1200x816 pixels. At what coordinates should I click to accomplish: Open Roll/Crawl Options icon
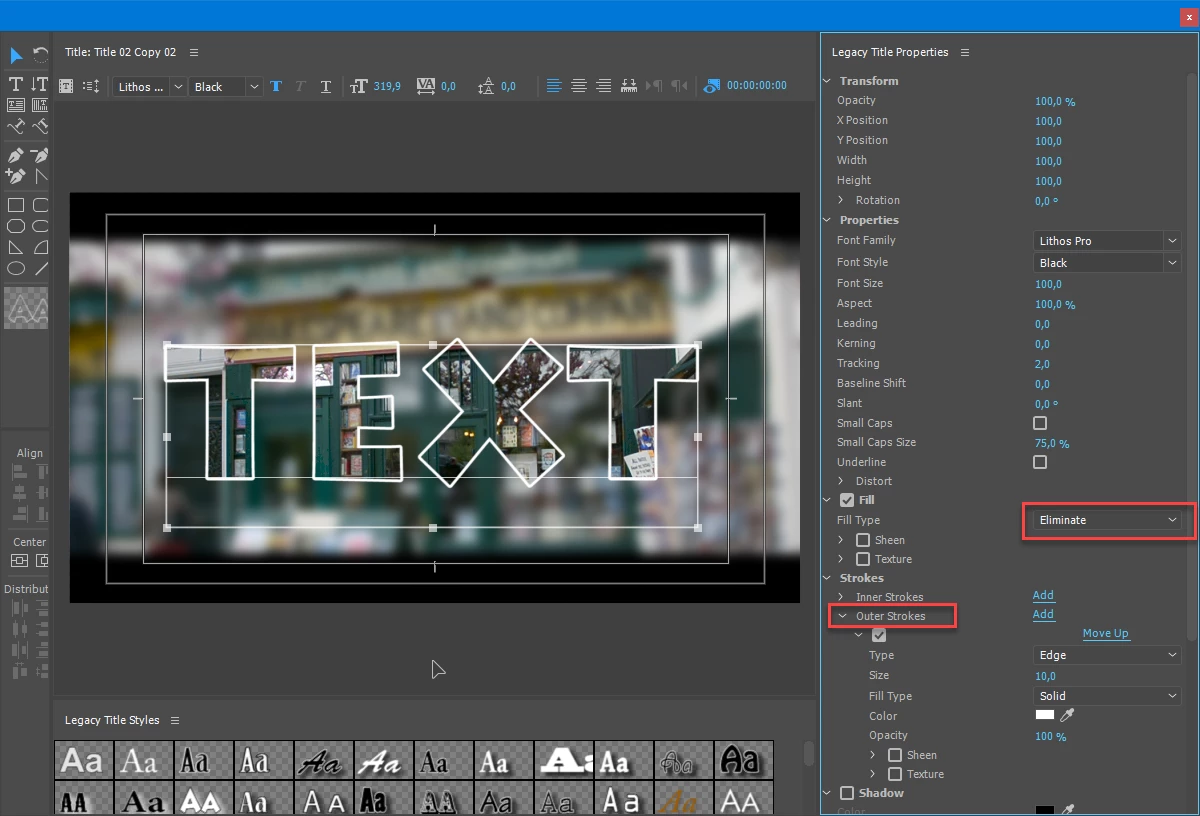(90, 86)
